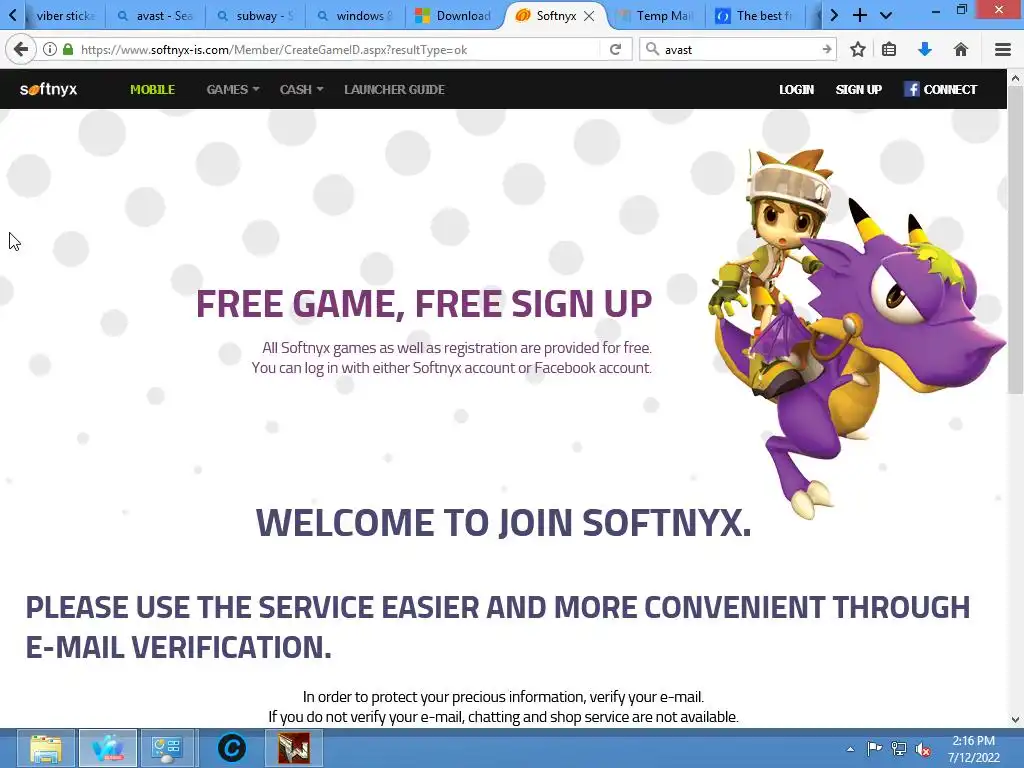The image size is (1024, 768).
Task: Click the dragon rider character image
Action: click(856, 333)
